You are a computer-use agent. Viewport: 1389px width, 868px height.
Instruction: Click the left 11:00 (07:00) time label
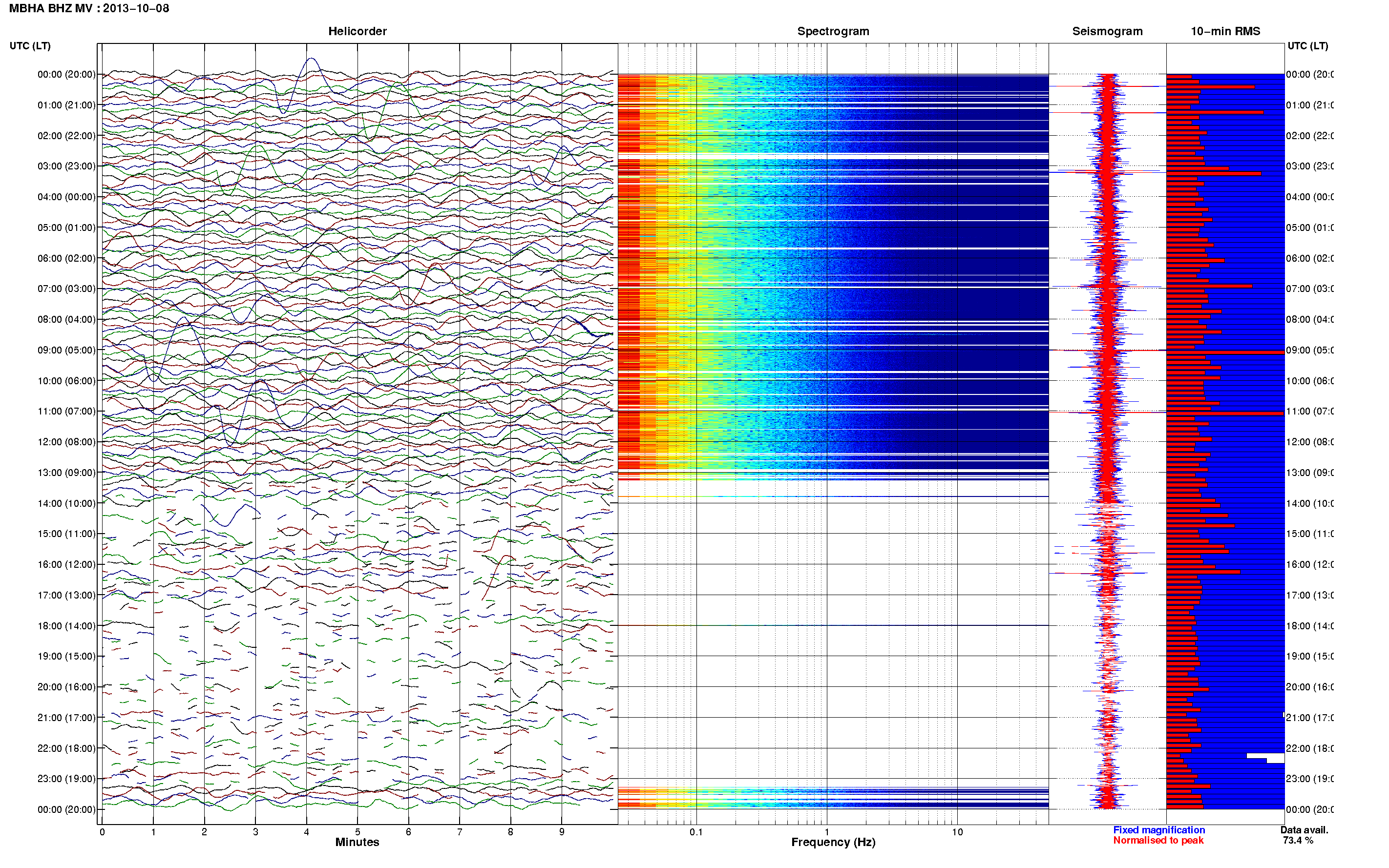[66, 411]
